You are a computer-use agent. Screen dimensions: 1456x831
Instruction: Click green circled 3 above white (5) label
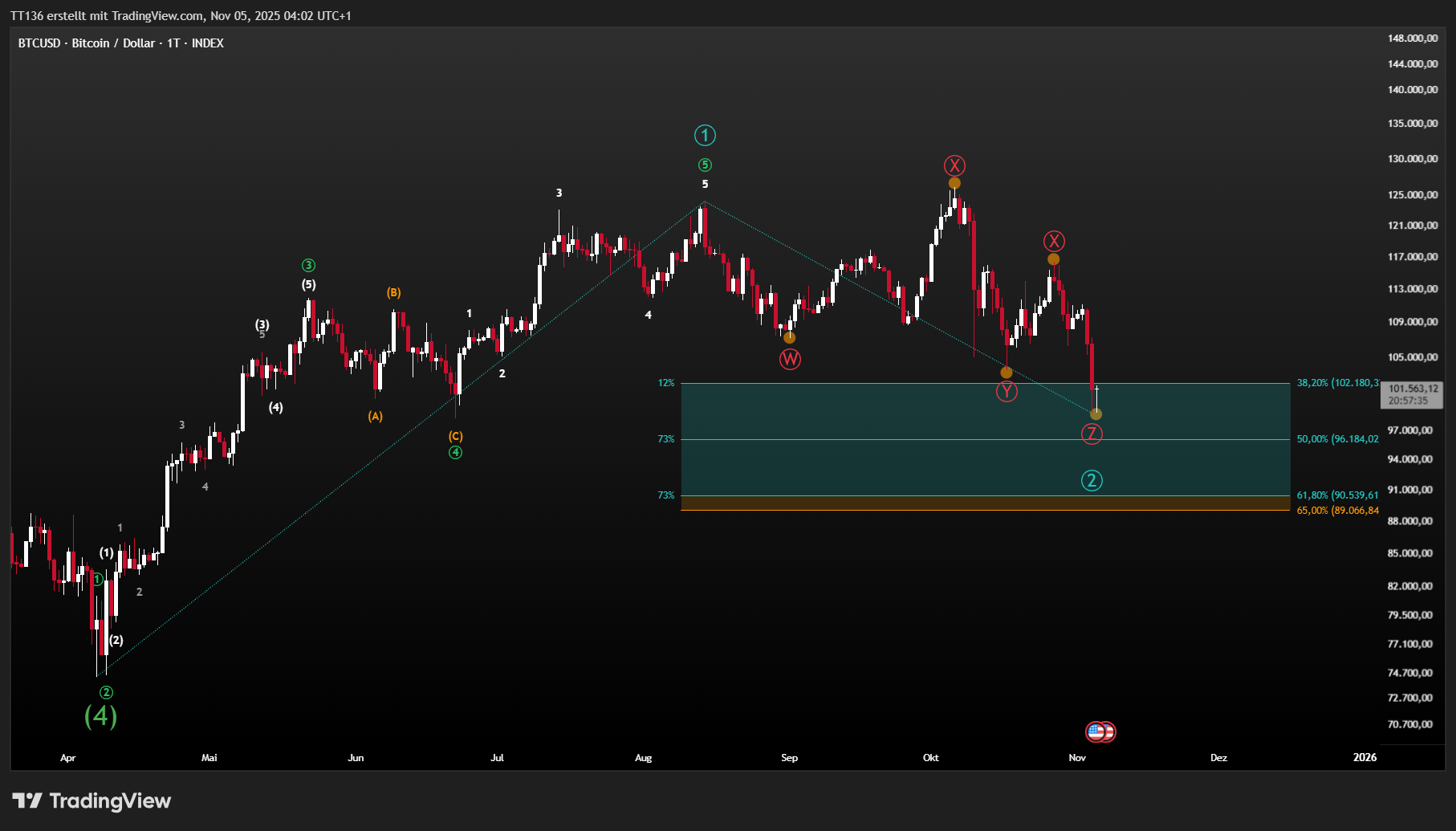tap(308, 265)
